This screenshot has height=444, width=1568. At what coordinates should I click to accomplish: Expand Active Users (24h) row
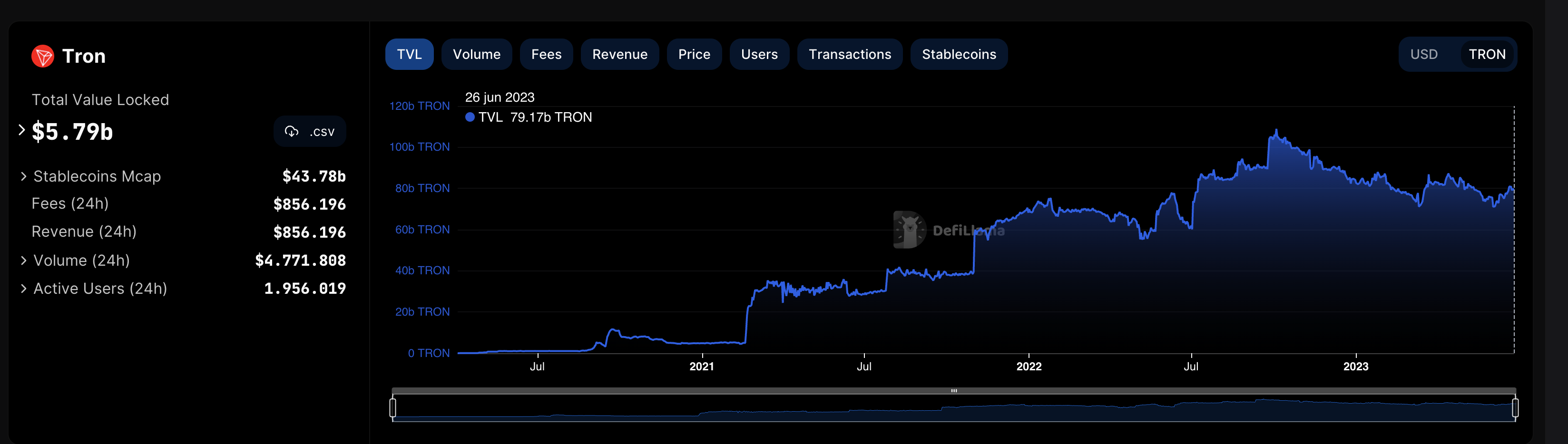pos(23,288)
